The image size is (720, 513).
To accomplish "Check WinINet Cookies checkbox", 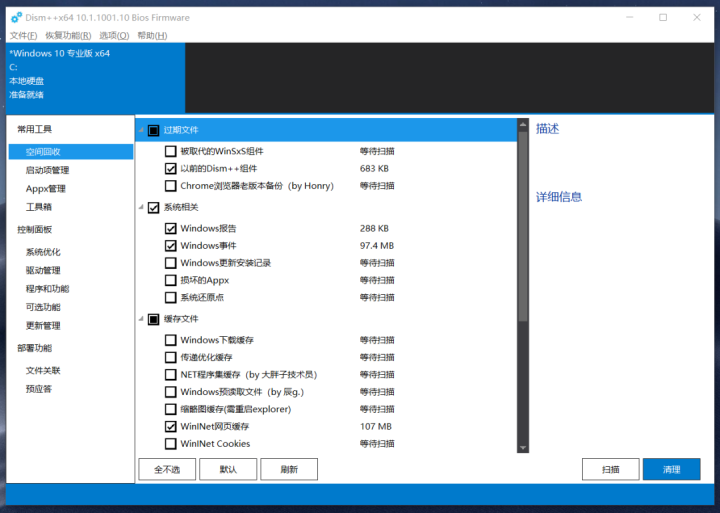I will pyautogui.click(x=170, y=444).
